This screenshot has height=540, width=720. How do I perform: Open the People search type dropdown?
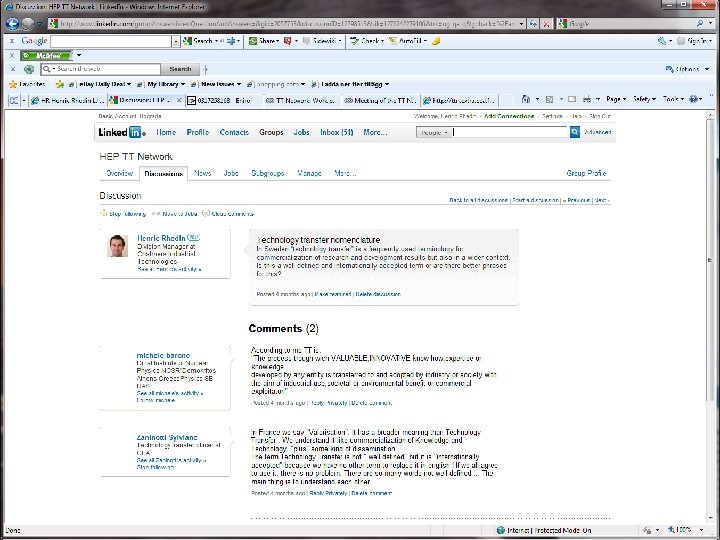[x=433, y=132]
